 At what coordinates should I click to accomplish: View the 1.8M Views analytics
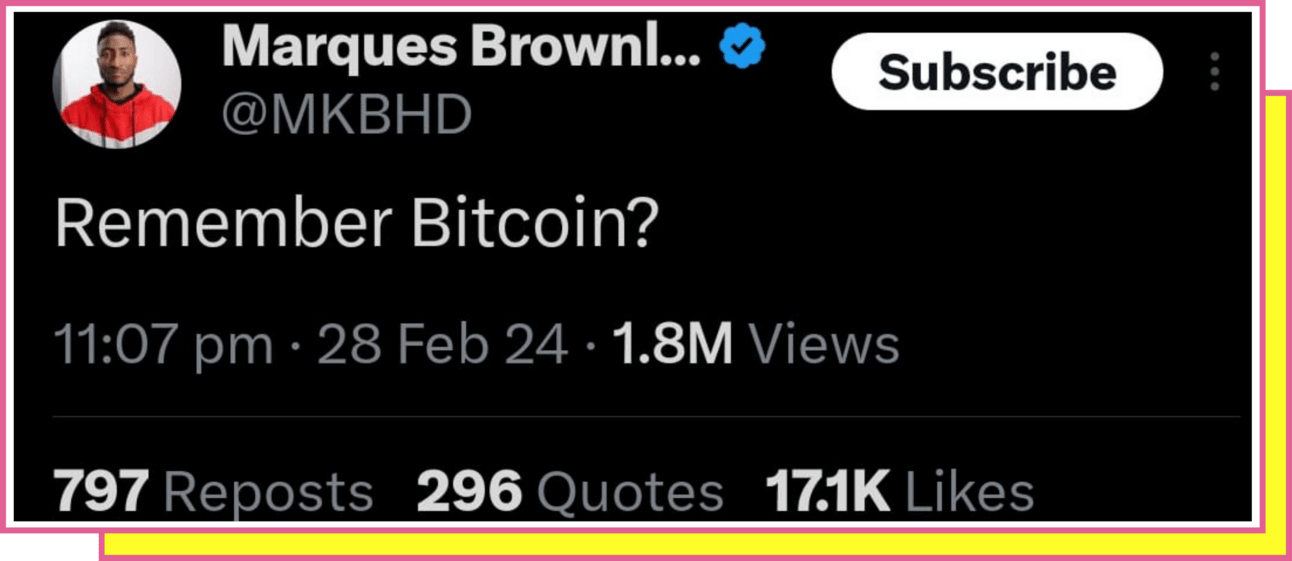(x=756, y=345)
